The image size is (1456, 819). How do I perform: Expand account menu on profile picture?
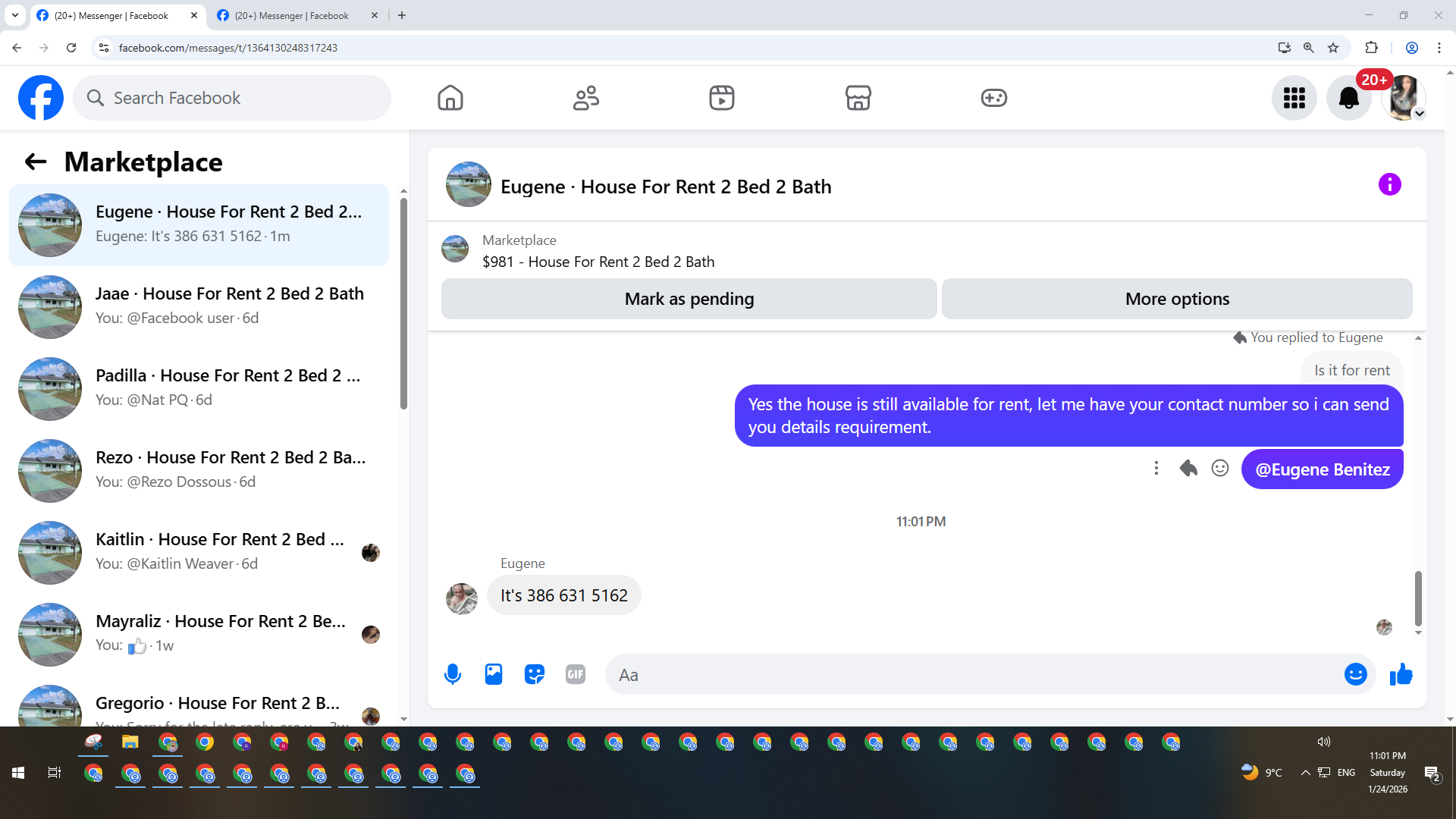[x=1404, y=98]
